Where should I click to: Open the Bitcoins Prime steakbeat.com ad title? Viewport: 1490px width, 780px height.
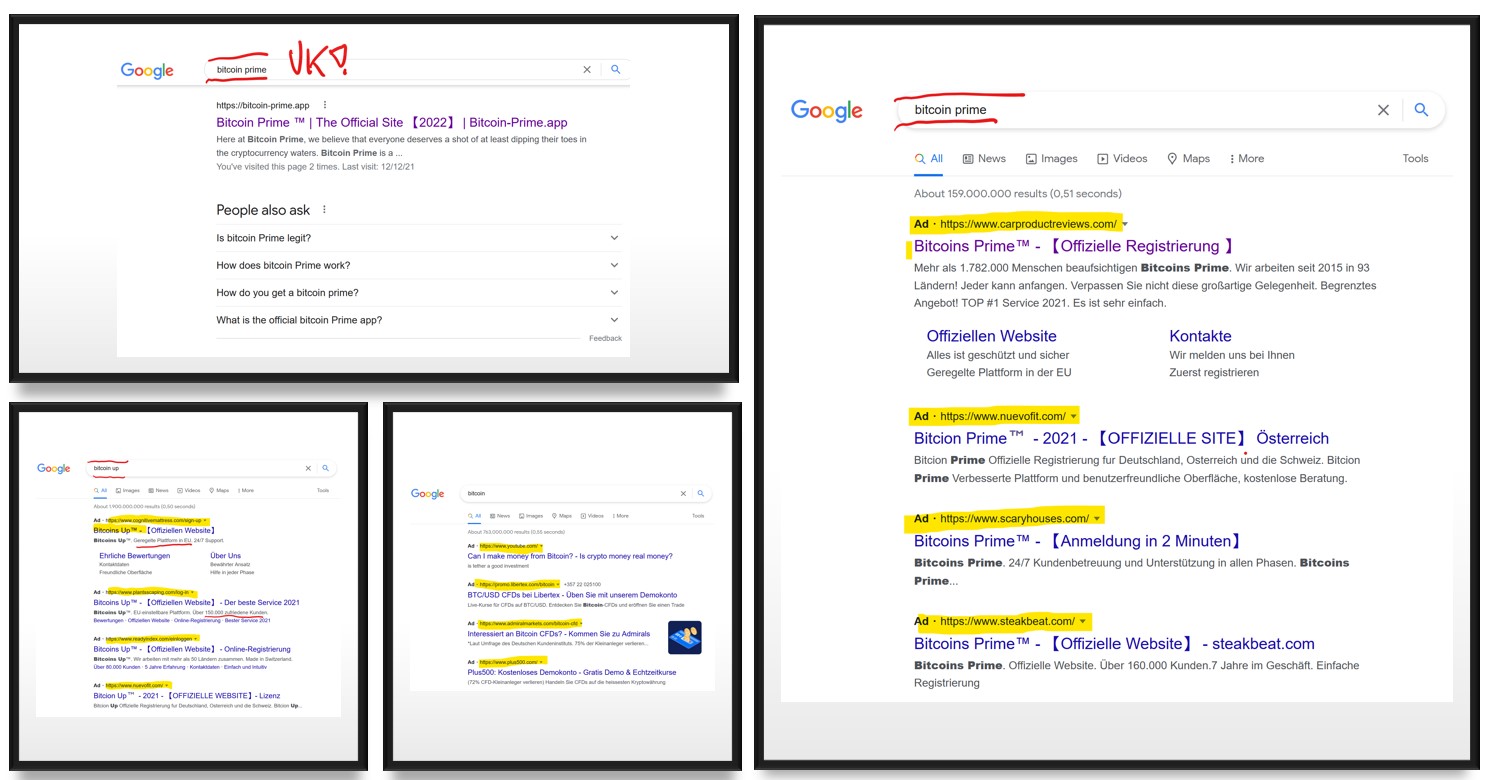pyautogui.click(x=1114, y=644)
